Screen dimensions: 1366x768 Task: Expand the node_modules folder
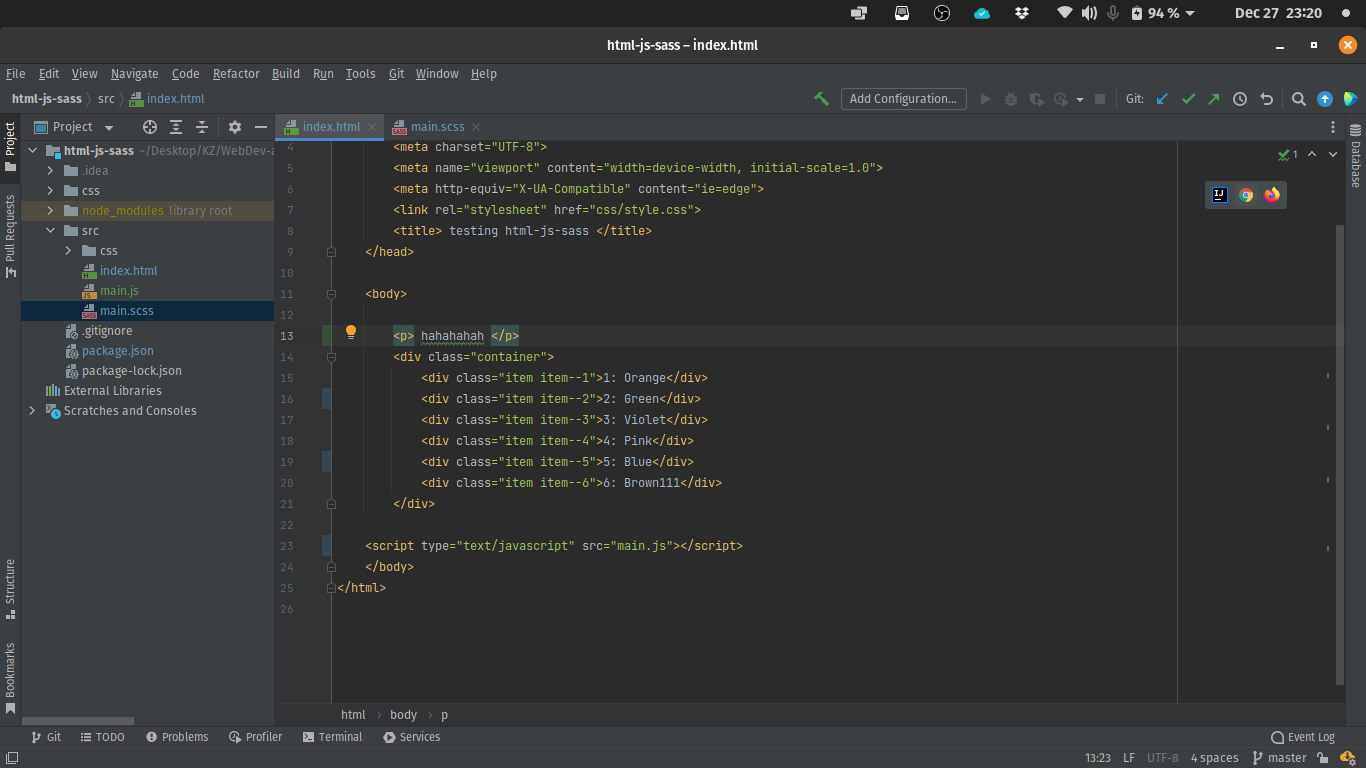pos(48,210)
